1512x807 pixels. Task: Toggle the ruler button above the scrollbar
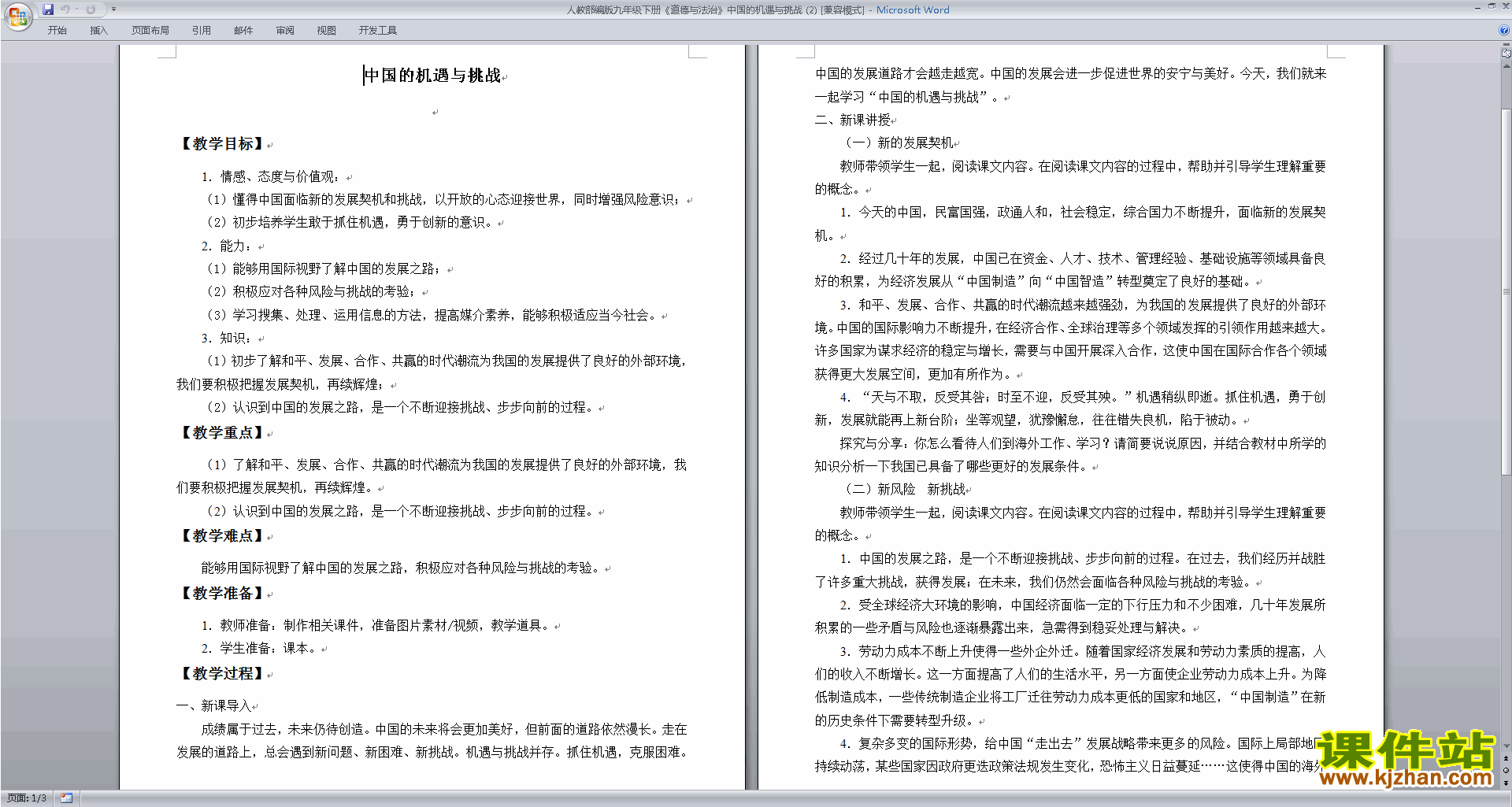click(1506, 54)
